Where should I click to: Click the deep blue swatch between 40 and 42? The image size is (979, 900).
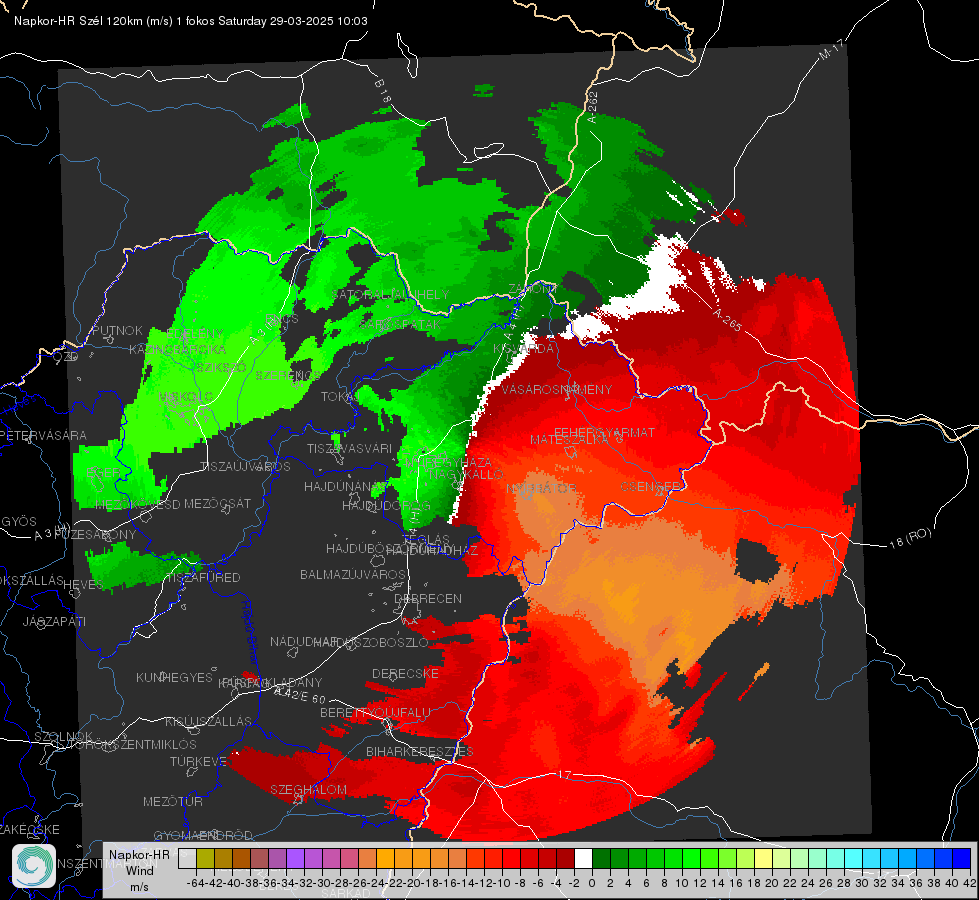(962, 859)
